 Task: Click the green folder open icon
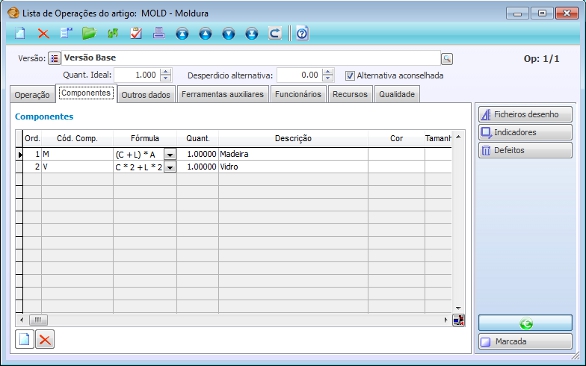click(89, 34)
